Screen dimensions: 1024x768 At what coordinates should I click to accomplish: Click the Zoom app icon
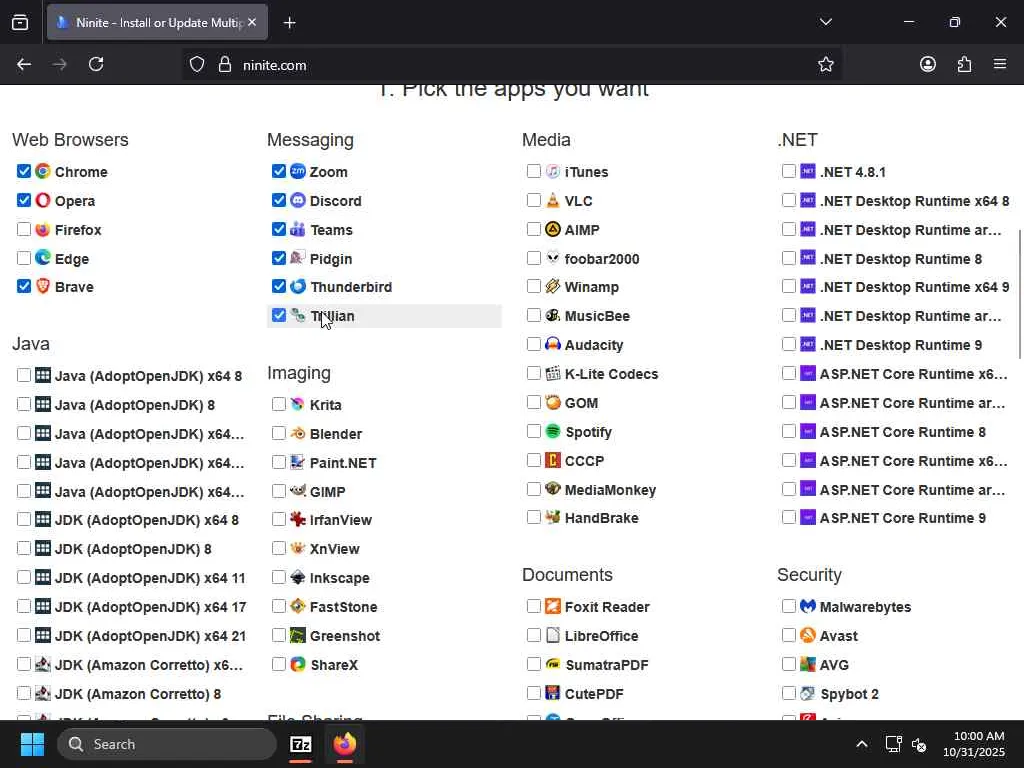[x=298, y=172]
